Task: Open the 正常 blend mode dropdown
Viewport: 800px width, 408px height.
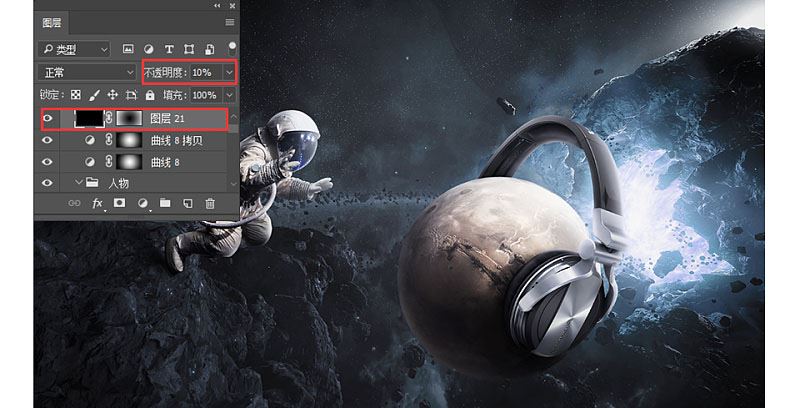Action: coord(87,72)
